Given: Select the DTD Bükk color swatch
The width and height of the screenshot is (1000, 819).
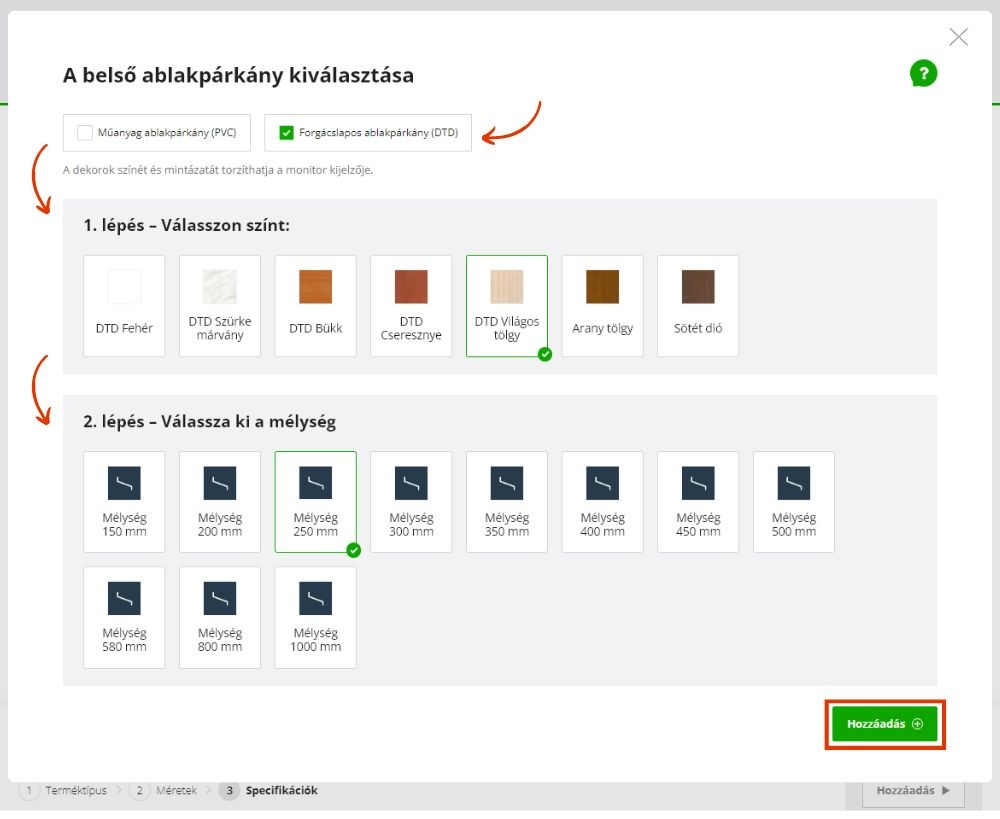Looking at the screenshot, I should (316, 287).
